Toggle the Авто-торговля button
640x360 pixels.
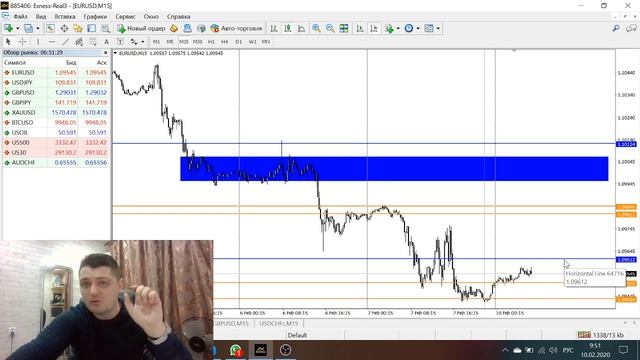(236, 28)
